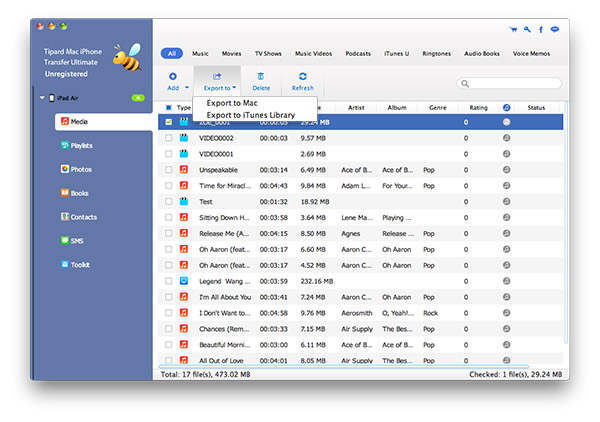Choose Export to Mac
This screenshot has height=422, width=600.
pyautogui.click(x=232, y=103)
